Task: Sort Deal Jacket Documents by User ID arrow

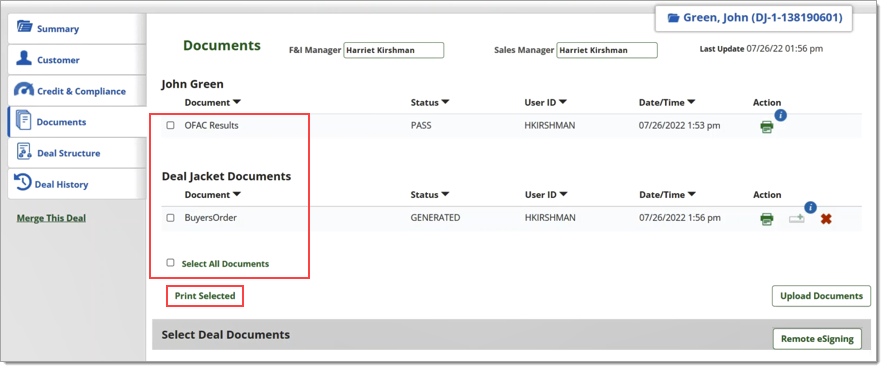Action: pyautogui.click(x=563, y=194)
